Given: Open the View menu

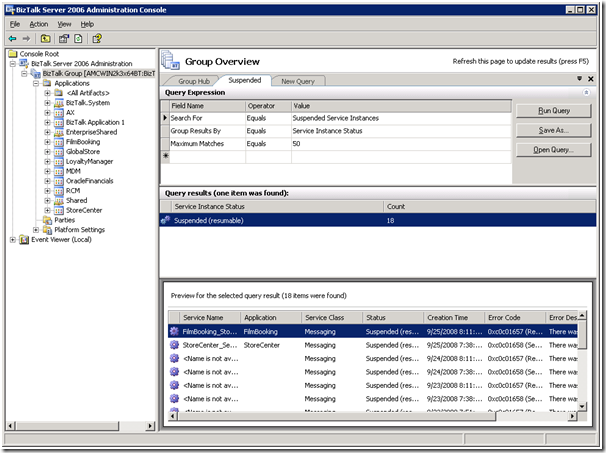Looking at the screenshot, I should [x=65, y=24].
